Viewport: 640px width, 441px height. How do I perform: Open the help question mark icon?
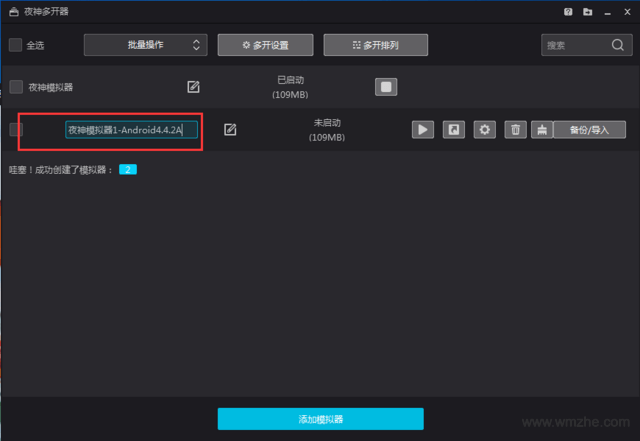tap(568, 12)
